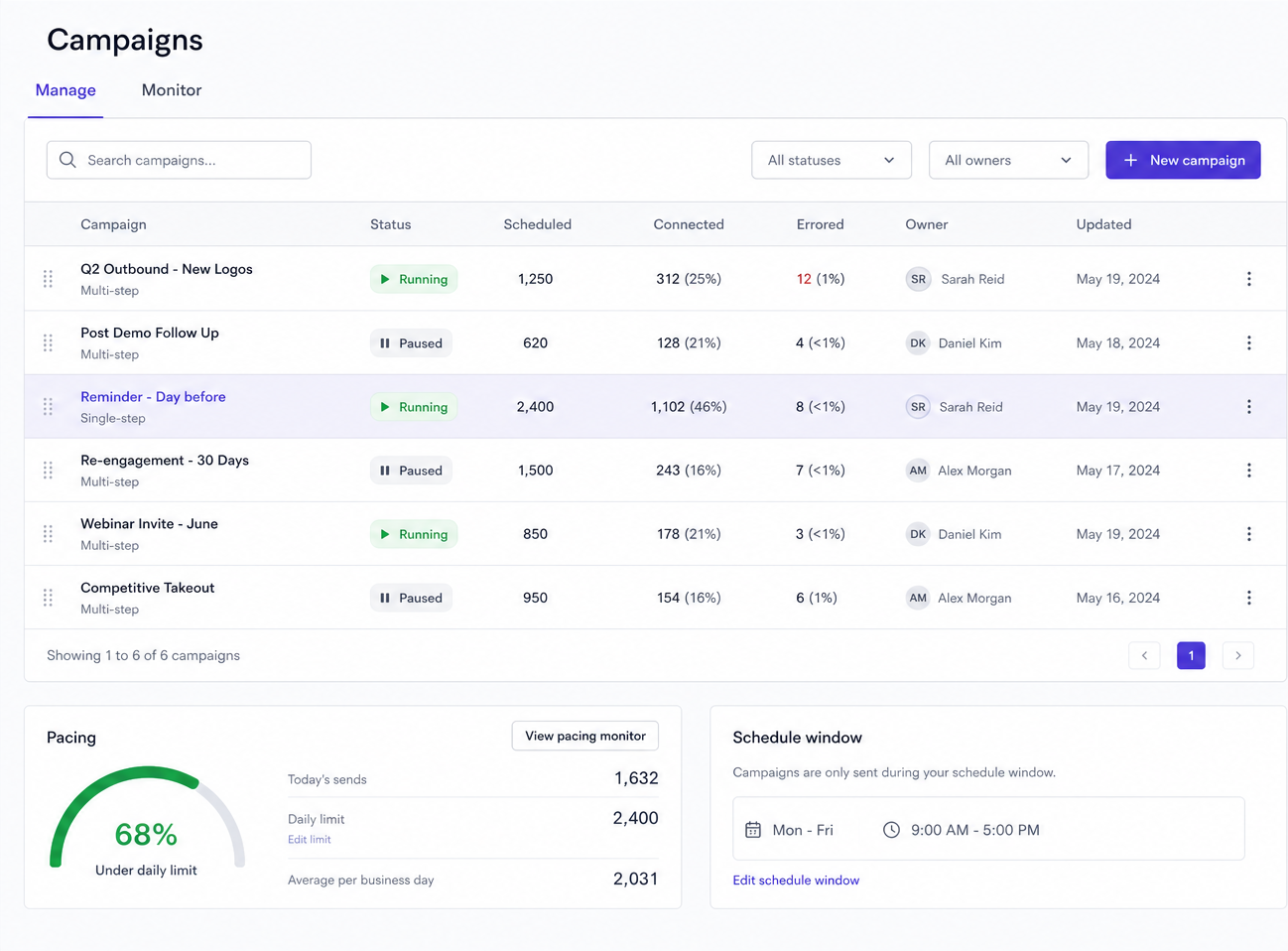This screenshot has width=1288, height=951.
Task: Open the Re-engagement - 30 Days campaign
Action: tap(165, 461)
